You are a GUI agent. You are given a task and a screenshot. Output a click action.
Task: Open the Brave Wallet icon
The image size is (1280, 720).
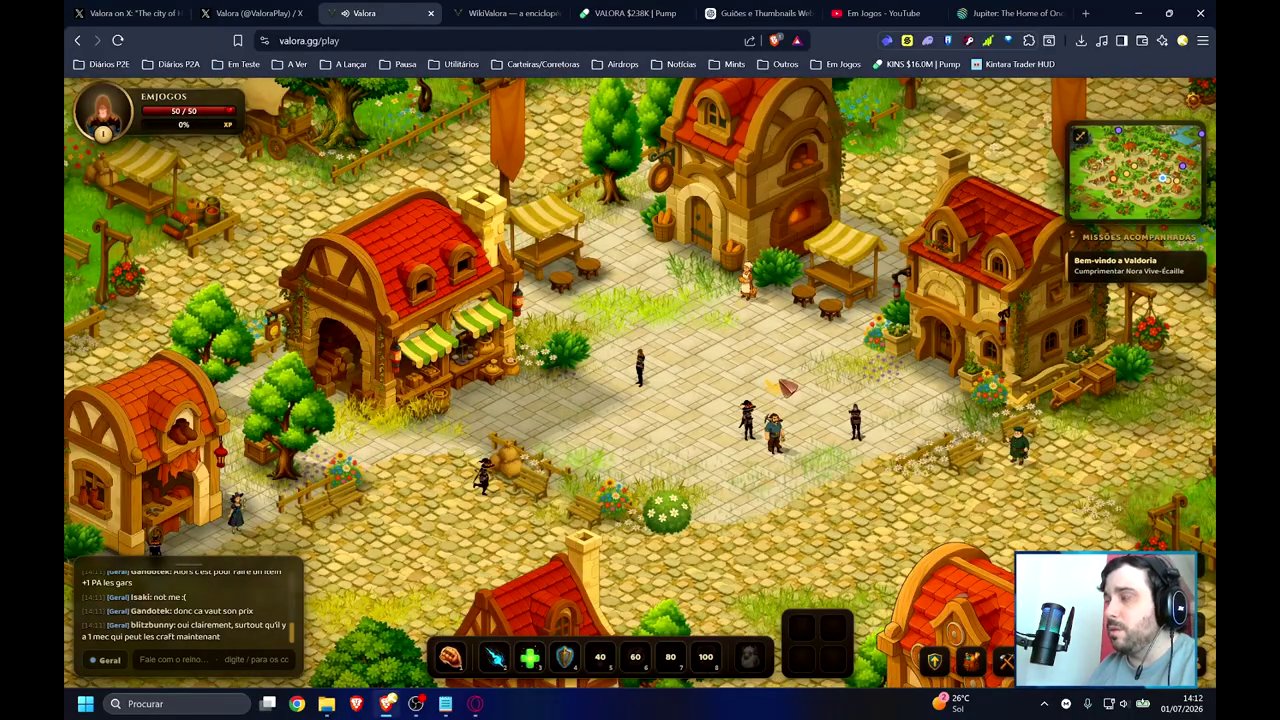click(x=1142, y=41)
